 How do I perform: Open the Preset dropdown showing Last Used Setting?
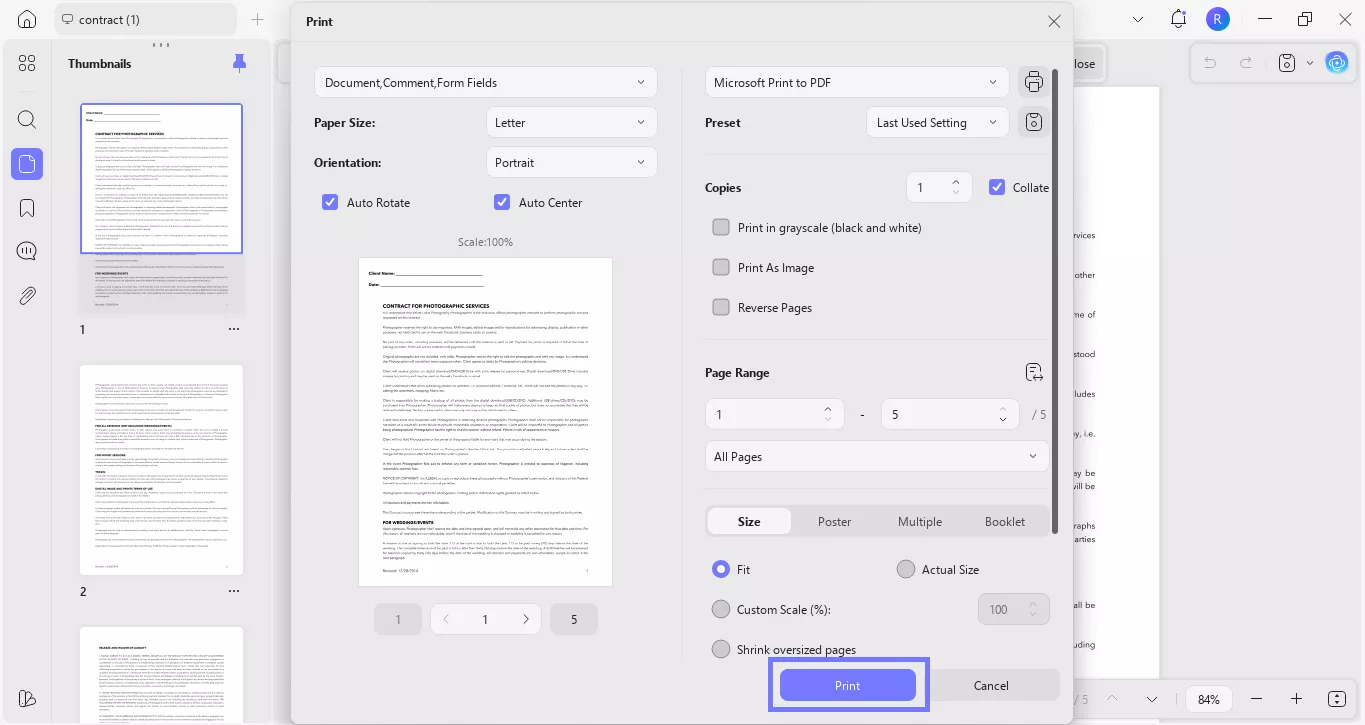click(x=937, y=122)
